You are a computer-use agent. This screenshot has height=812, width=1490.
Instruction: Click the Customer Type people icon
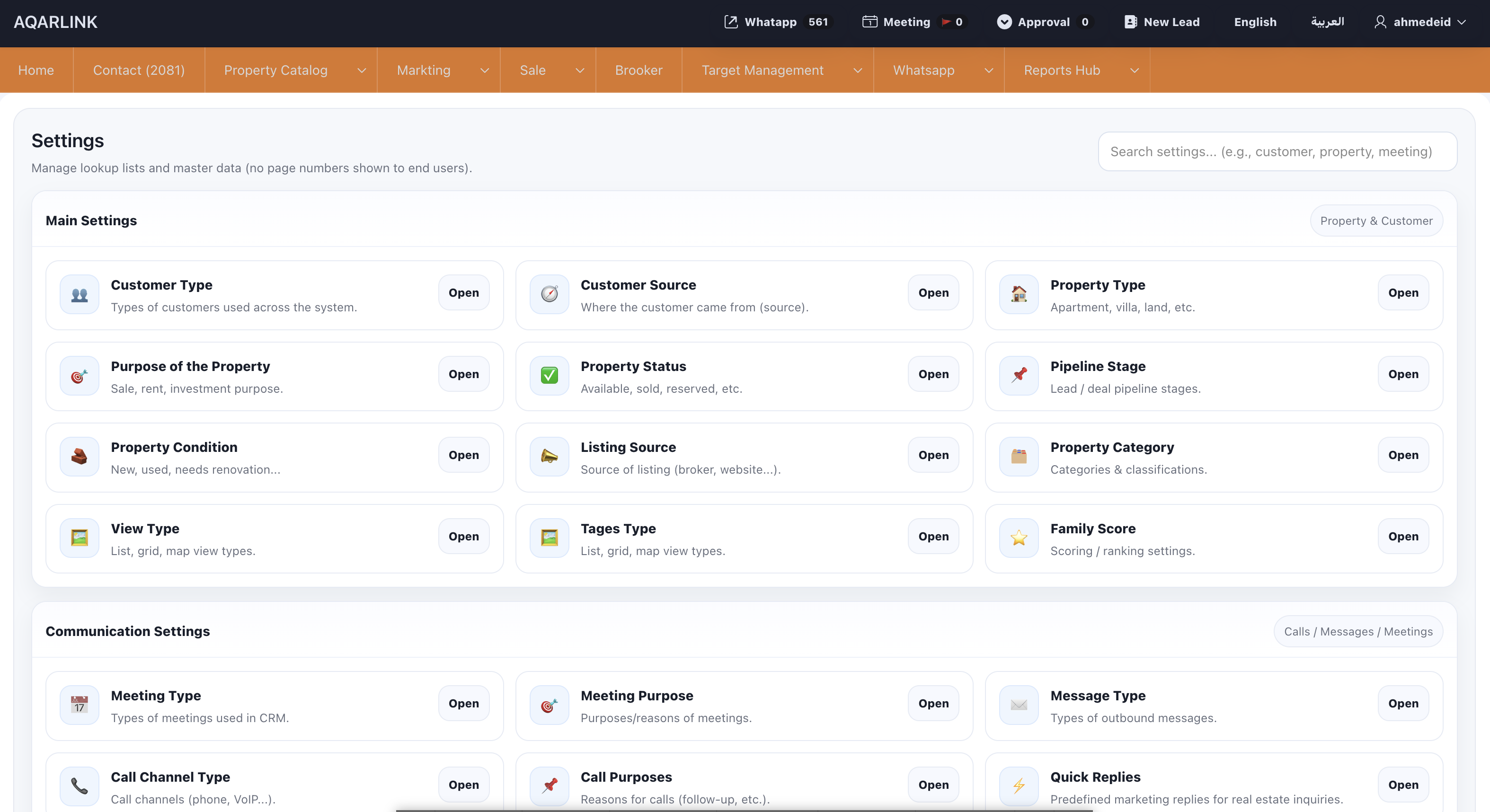click(79, 295)
